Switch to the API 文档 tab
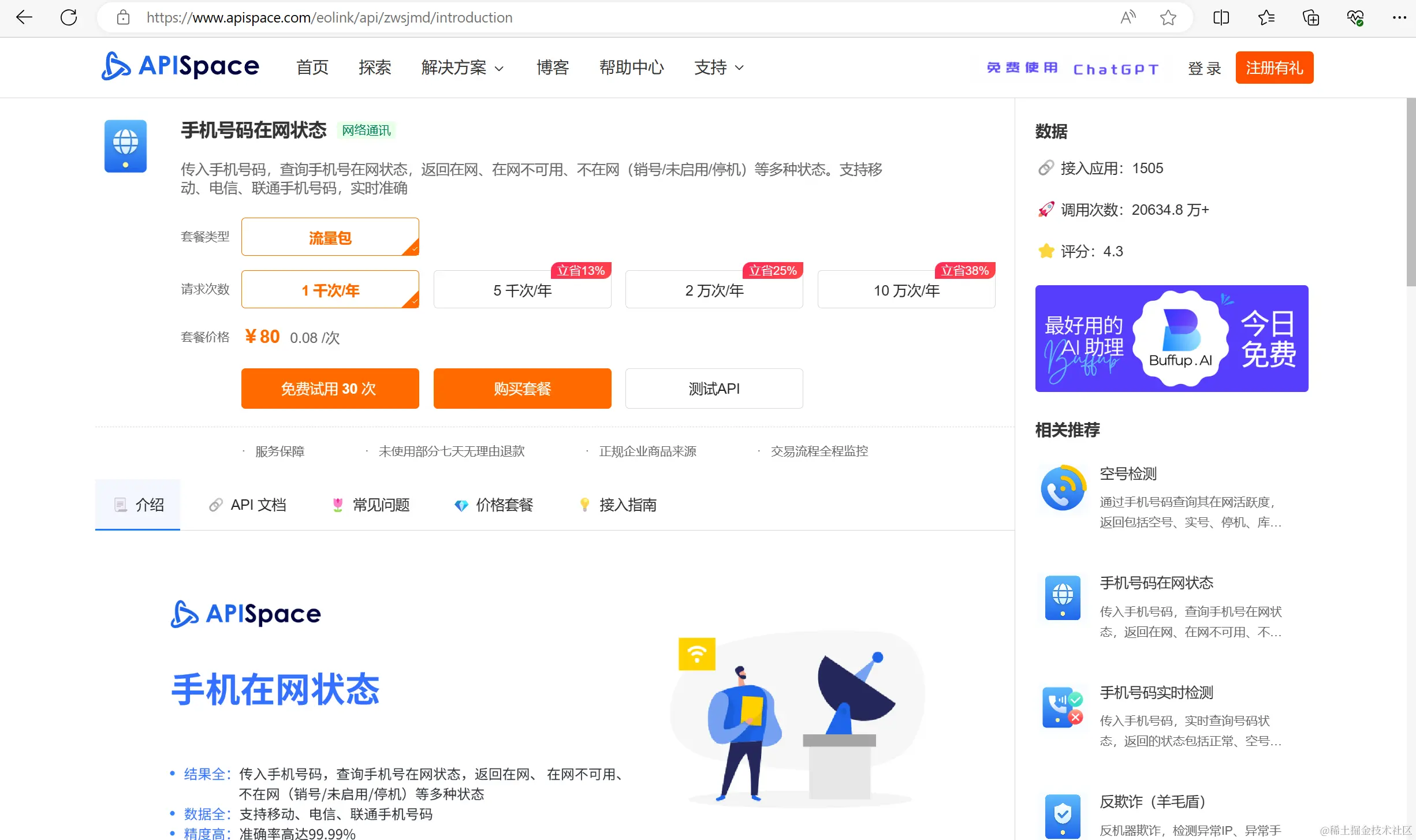The image size is (1416, 840). coord(248,505)
